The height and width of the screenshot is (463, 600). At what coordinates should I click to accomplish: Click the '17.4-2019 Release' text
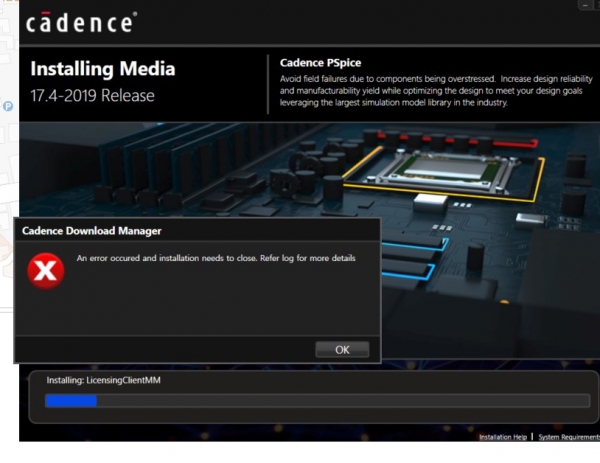point(92,96)
